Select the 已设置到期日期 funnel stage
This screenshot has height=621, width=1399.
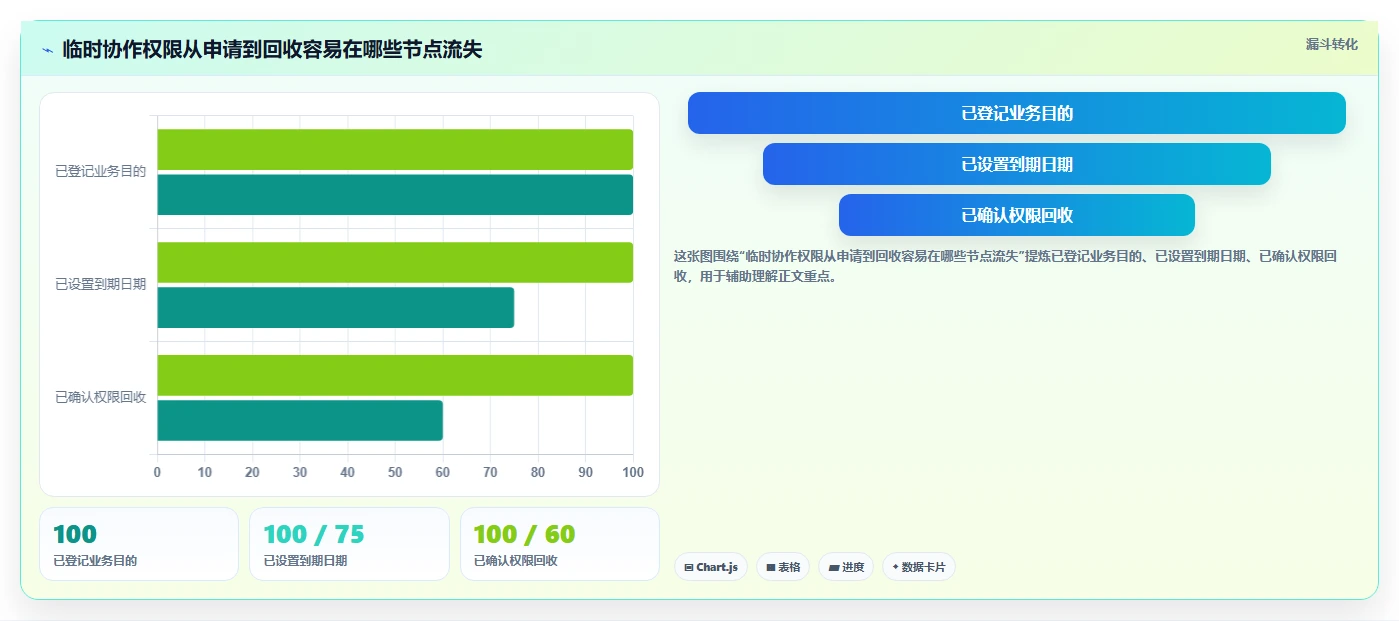(x=1016, y=164)
